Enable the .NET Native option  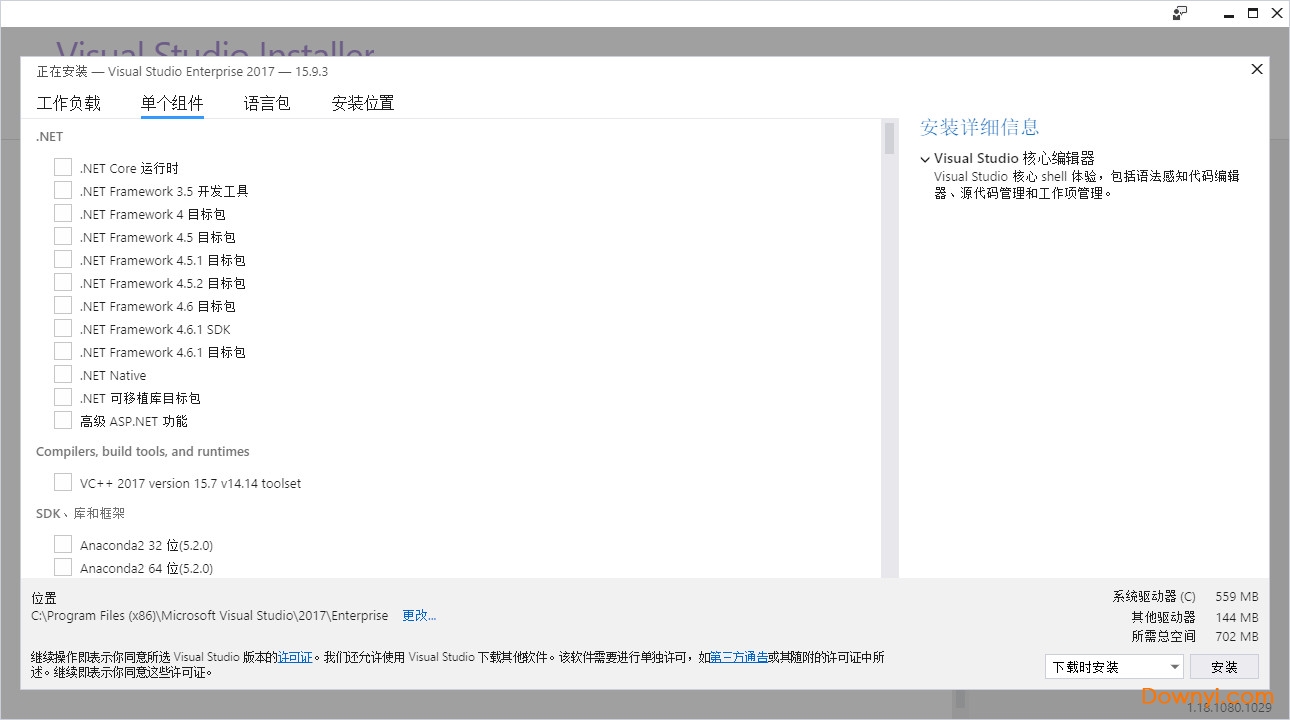pyautogui.click(x=63, y=374)
